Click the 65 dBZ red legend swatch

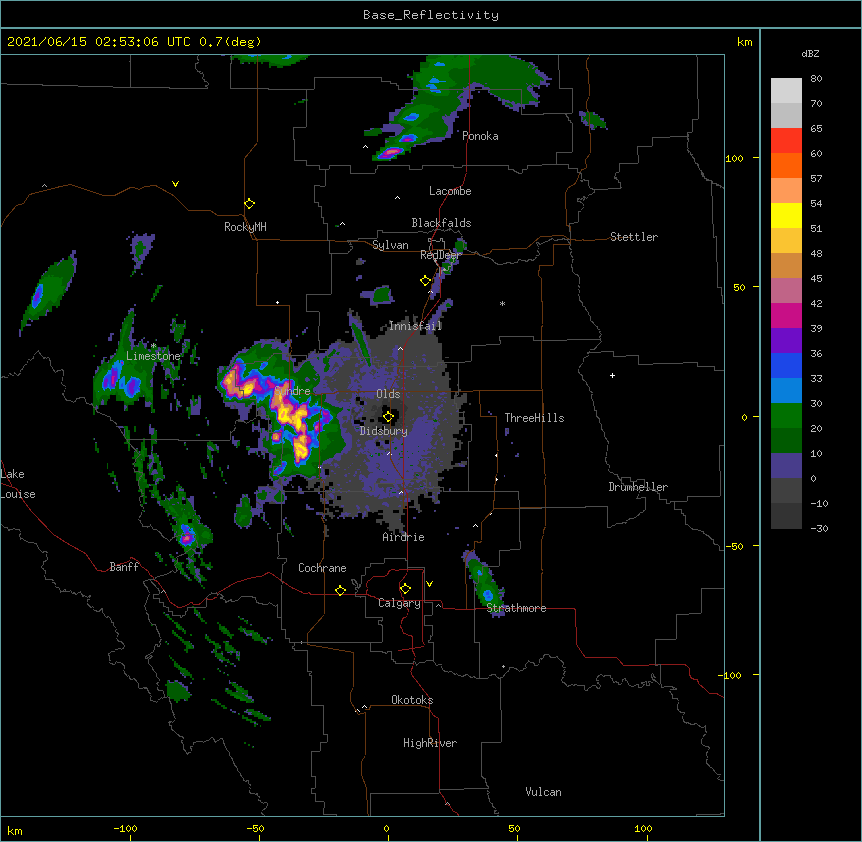(x=786, y=141)
